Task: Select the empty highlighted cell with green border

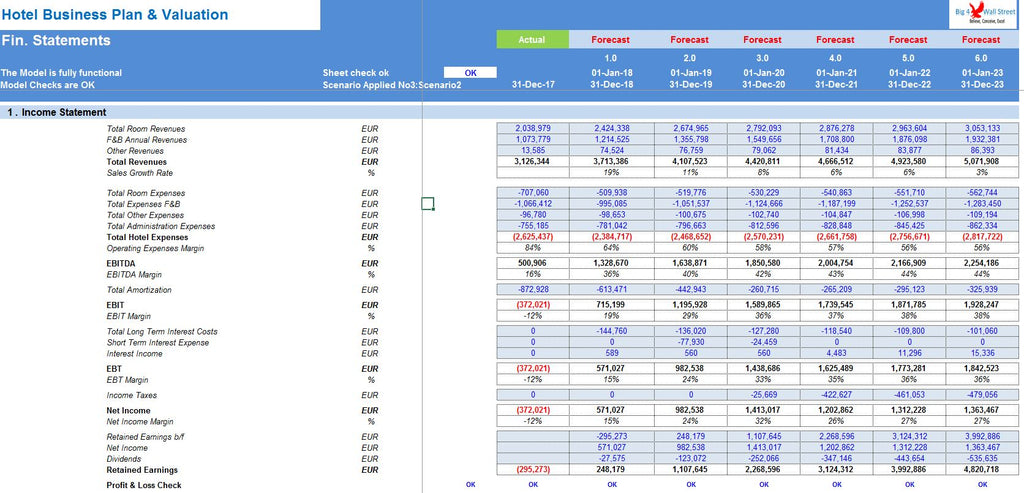Action: coord(428,204)
